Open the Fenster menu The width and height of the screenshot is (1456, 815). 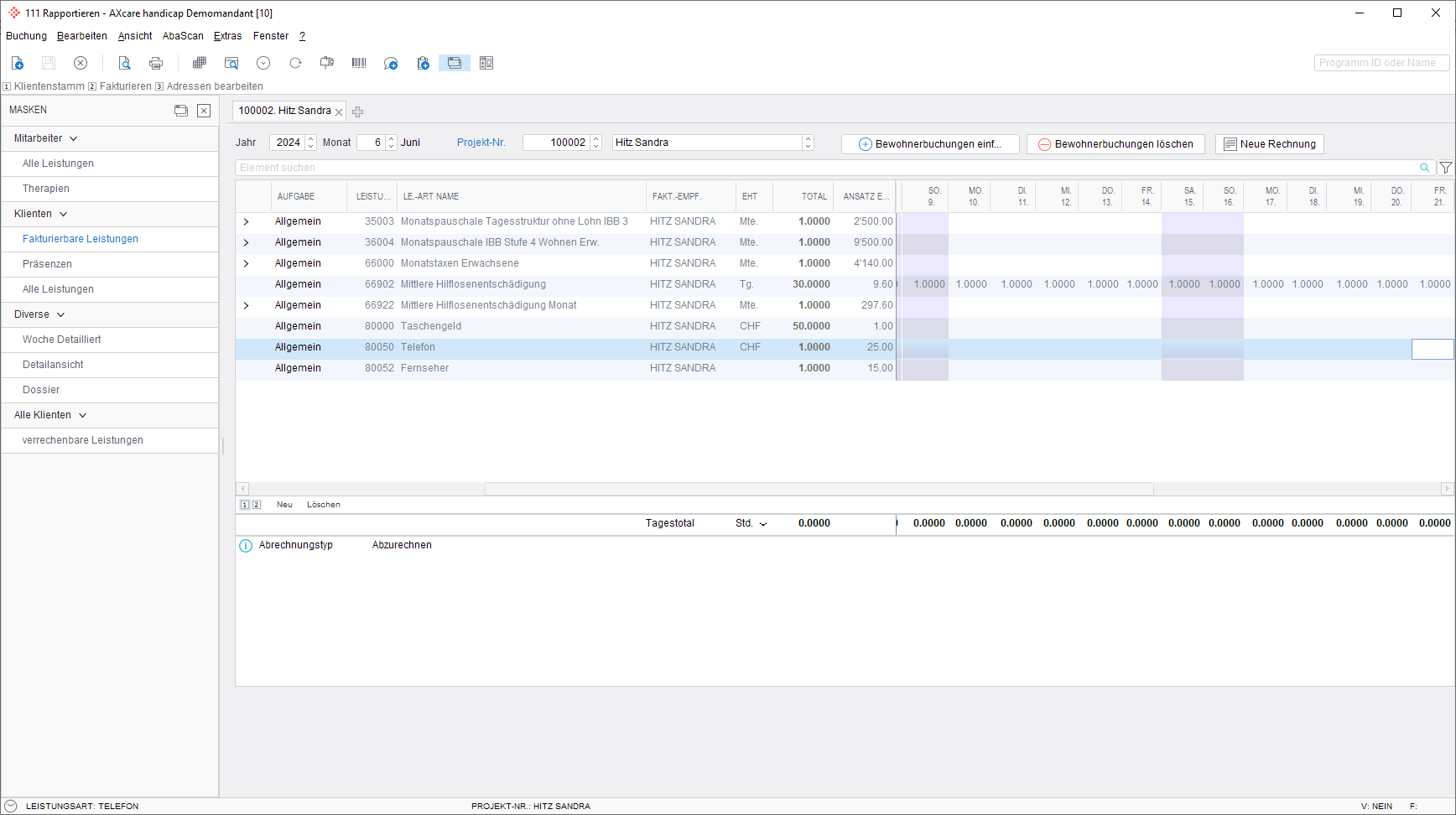pos(271,36)
